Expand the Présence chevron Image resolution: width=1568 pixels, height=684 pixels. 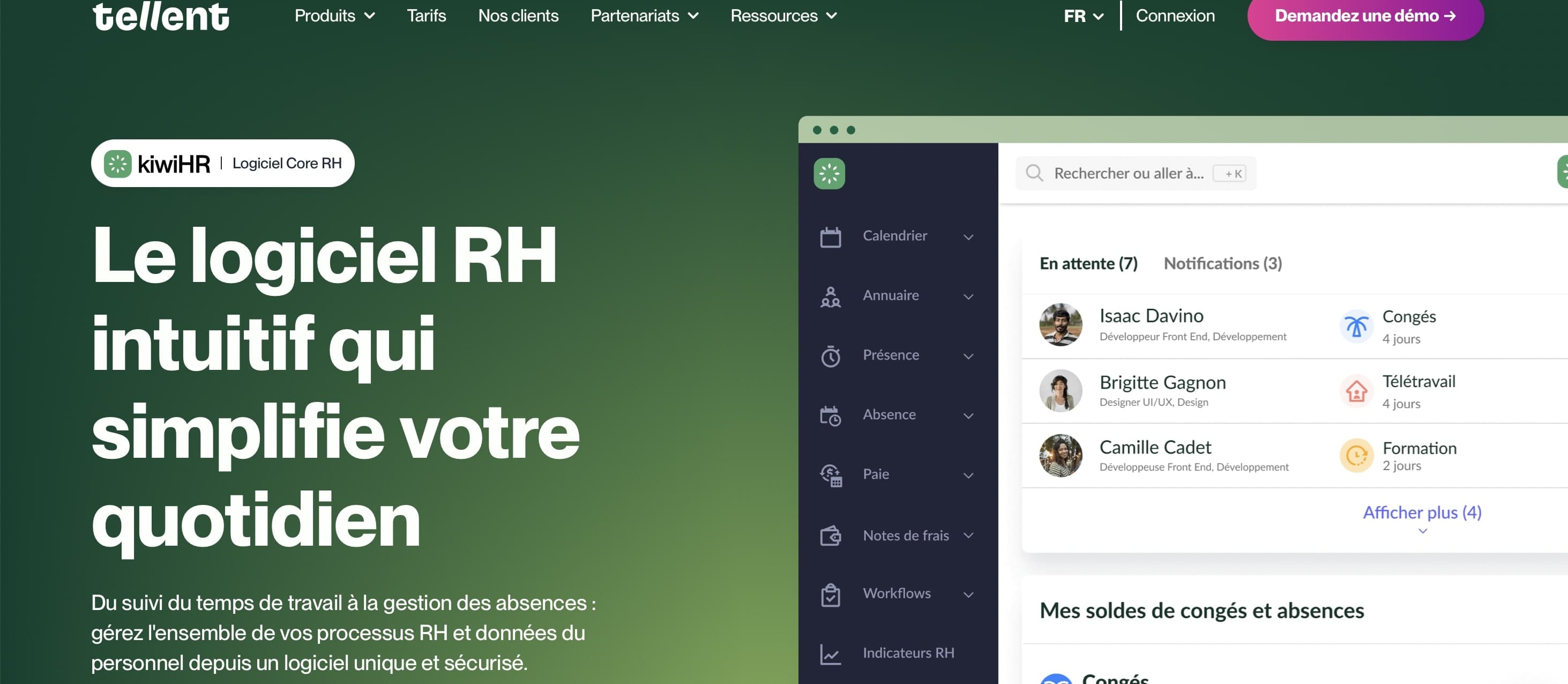[x=968, y=356]
